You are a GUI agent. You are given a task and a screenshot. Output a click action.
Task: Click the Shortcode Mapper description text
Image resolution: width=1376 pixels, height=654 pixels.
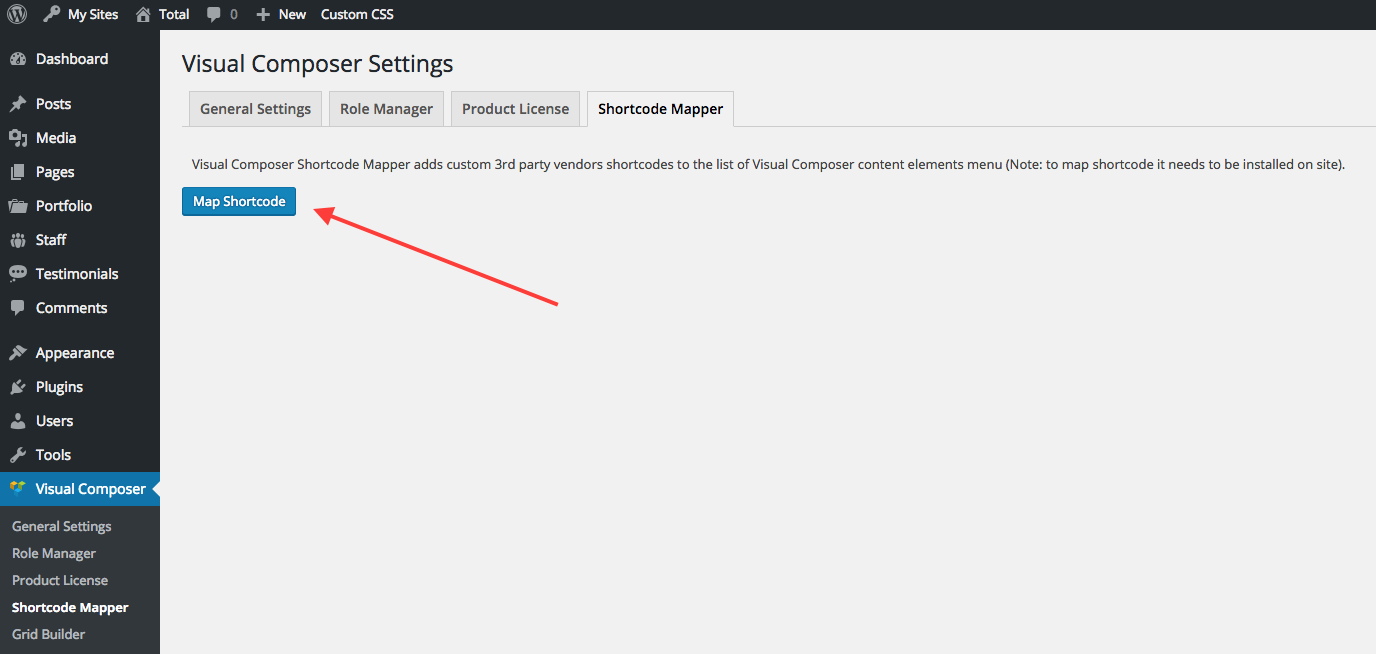point(768,164)
